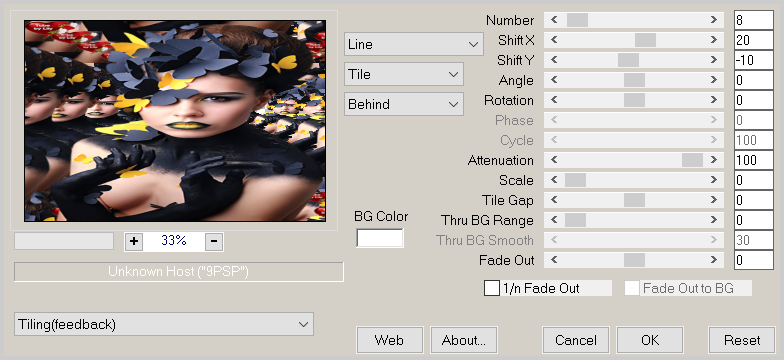This screenshot has height=360, width=784.
Task: Click left arrow of Shift X slider
Action: tap(554, 40)
